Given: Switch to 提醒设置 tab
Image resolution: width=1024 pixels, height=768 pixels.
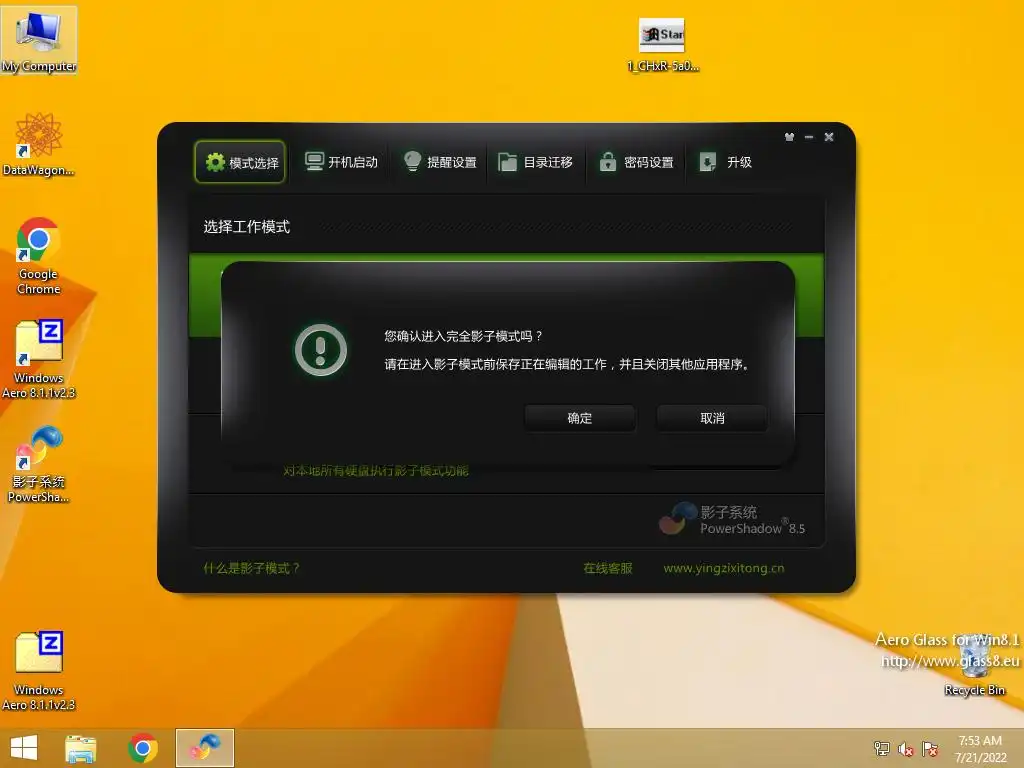Looking at the screenshot, I should click(440, 162).
